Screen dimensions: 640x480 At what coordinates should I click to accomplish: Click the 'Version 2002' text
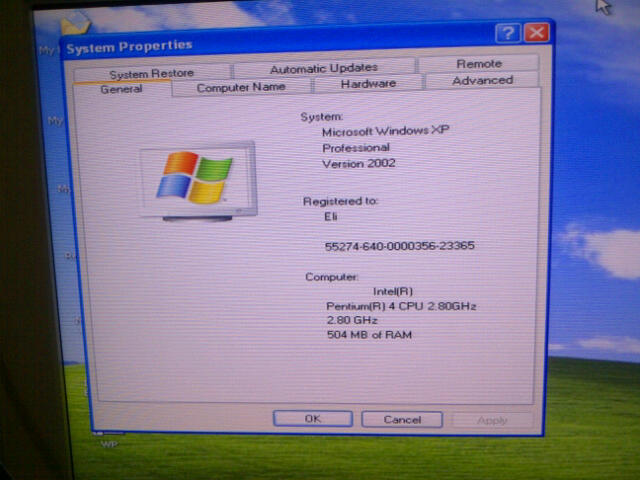[358, 164]
